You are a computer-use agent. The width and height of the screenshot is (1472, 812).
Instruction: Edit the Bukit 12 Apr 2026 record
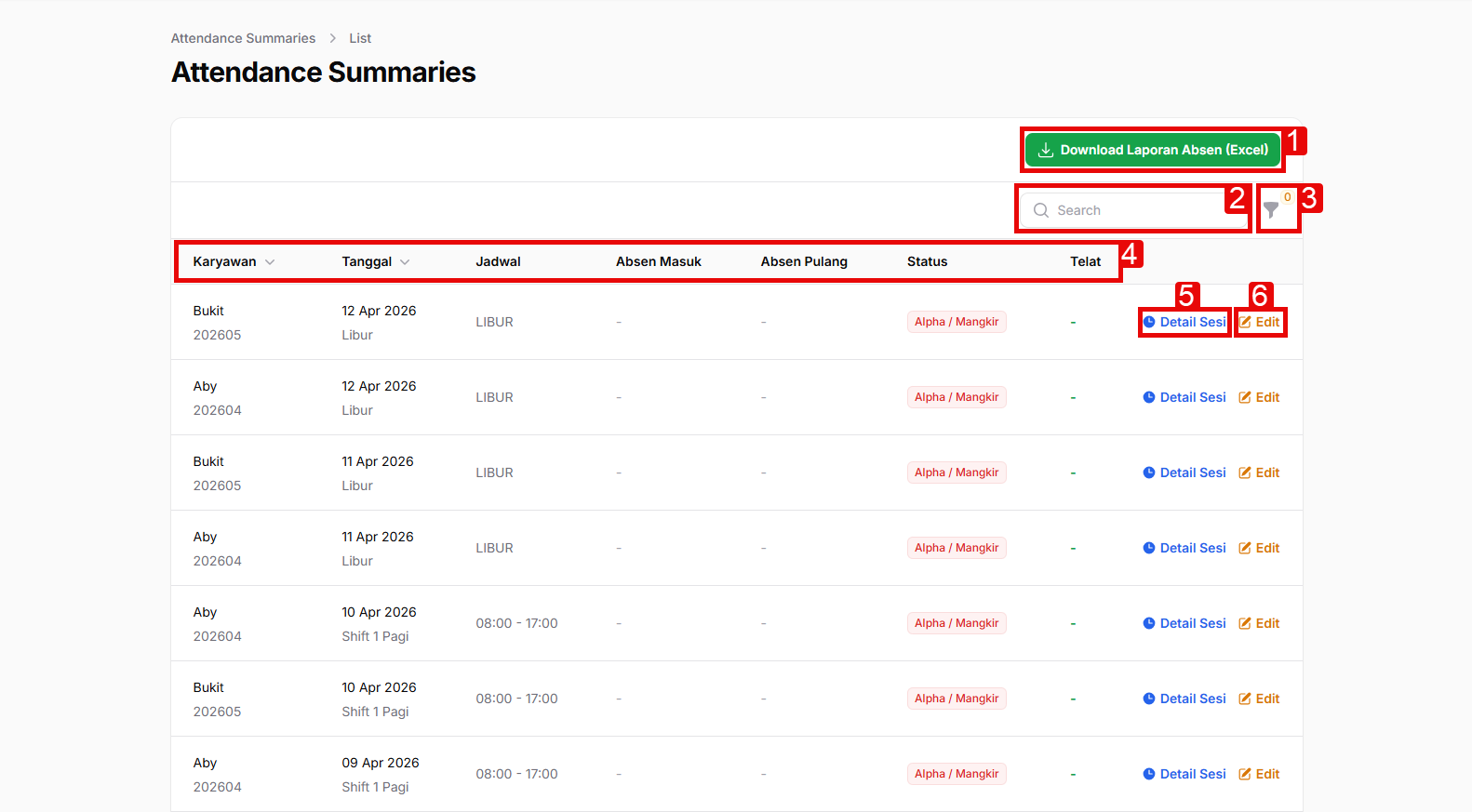pos(1259,322)
